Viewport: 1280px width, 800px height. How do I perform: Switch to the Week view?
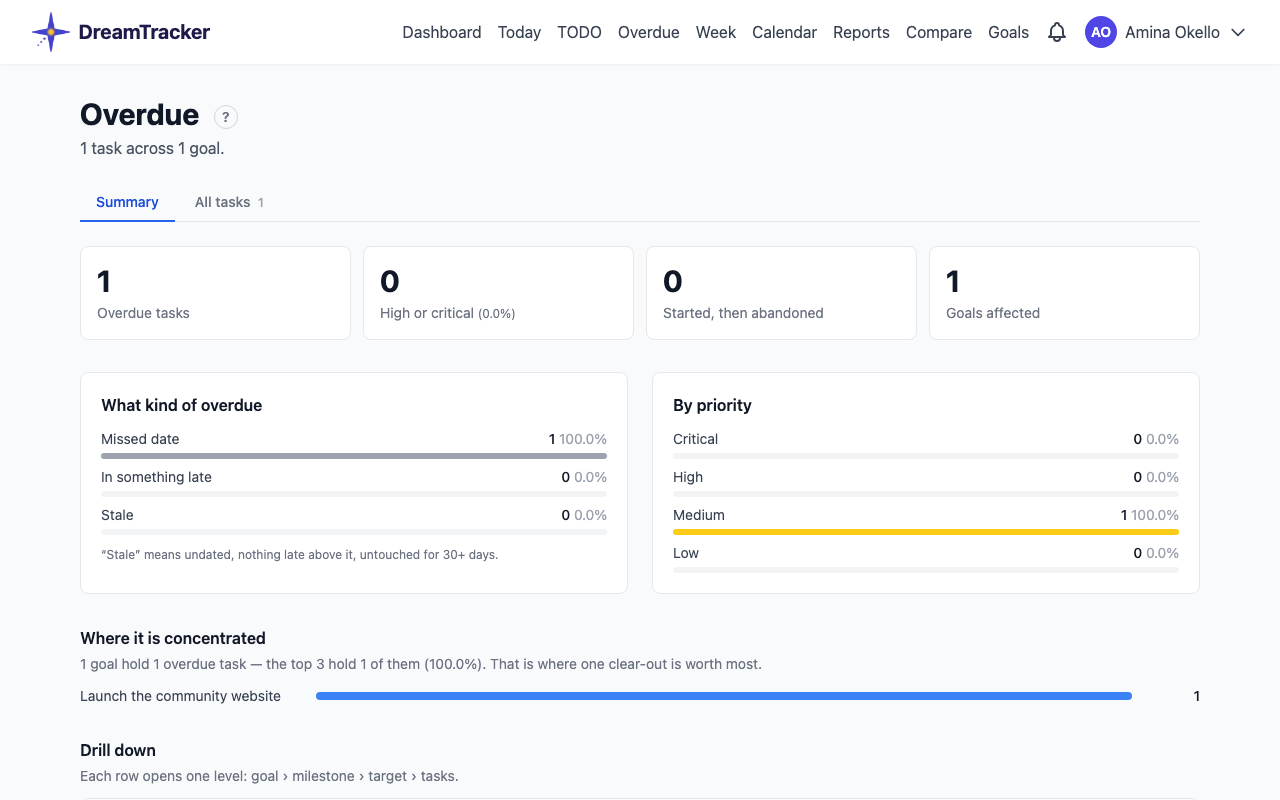(716, 32)
